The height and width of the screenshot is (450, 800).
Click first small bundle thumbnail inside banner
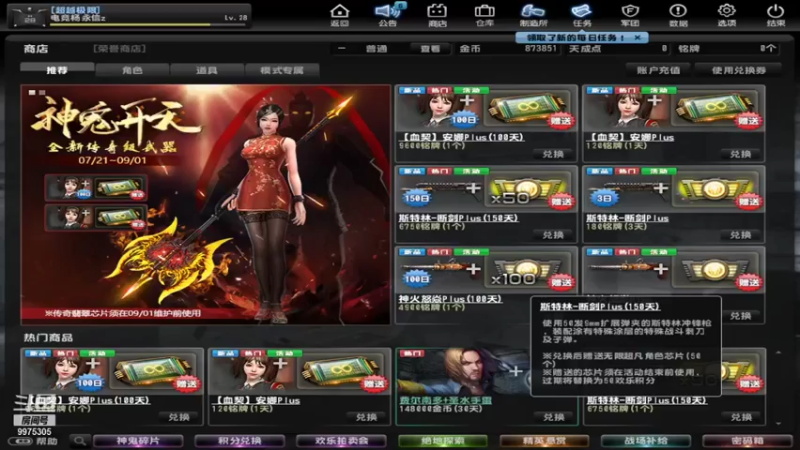point(96,188)
